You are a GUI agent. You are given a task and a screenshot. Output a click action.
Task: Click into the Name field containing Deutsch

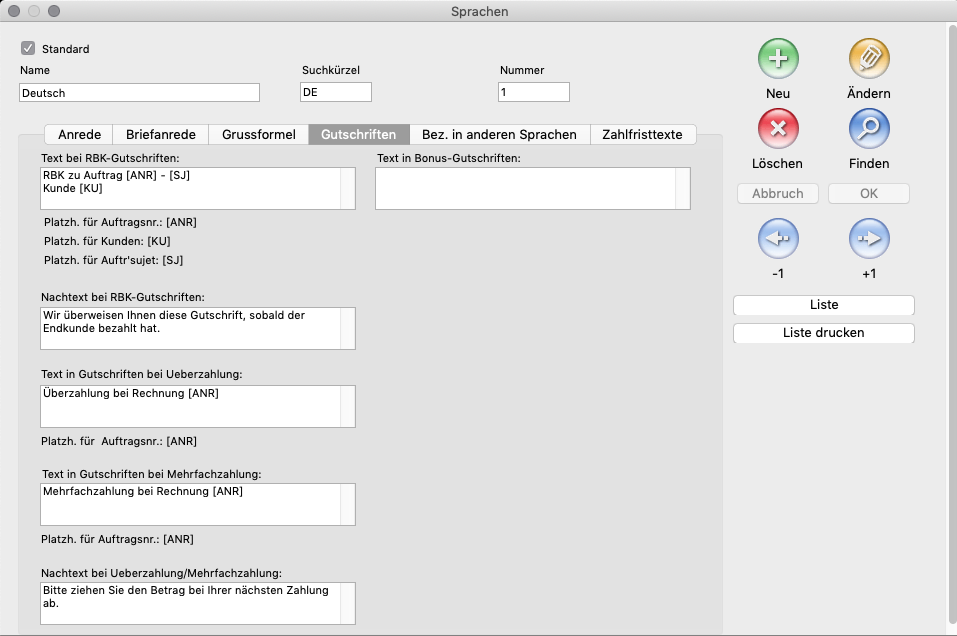point(139,92)
